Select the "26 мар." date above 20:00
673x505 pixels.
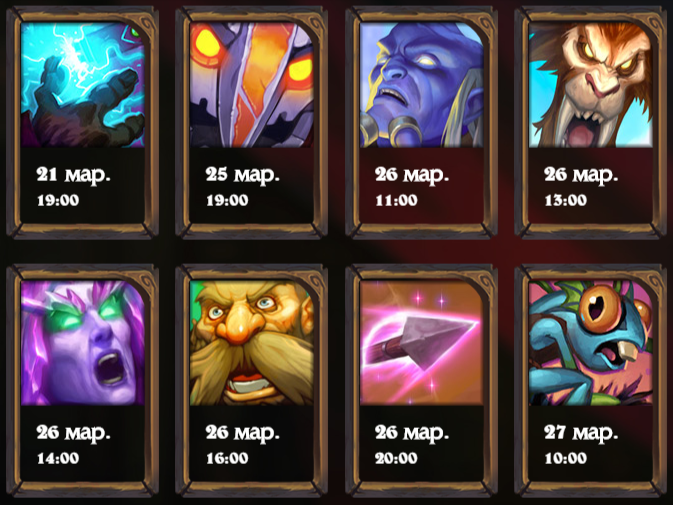[412, 433]
